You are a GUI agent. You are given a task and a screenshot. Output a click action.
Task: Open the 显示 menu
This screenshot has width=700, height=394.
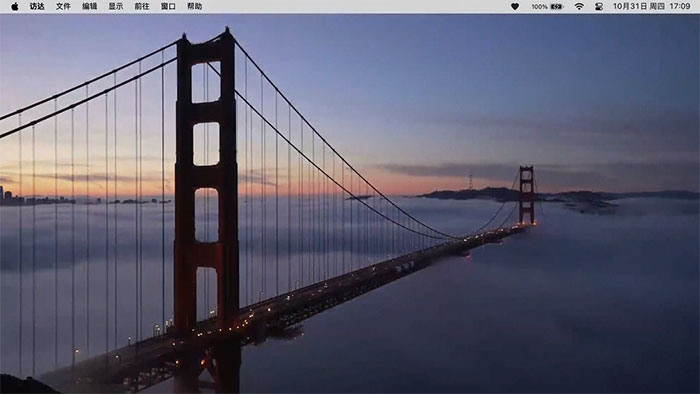point(116,6)
